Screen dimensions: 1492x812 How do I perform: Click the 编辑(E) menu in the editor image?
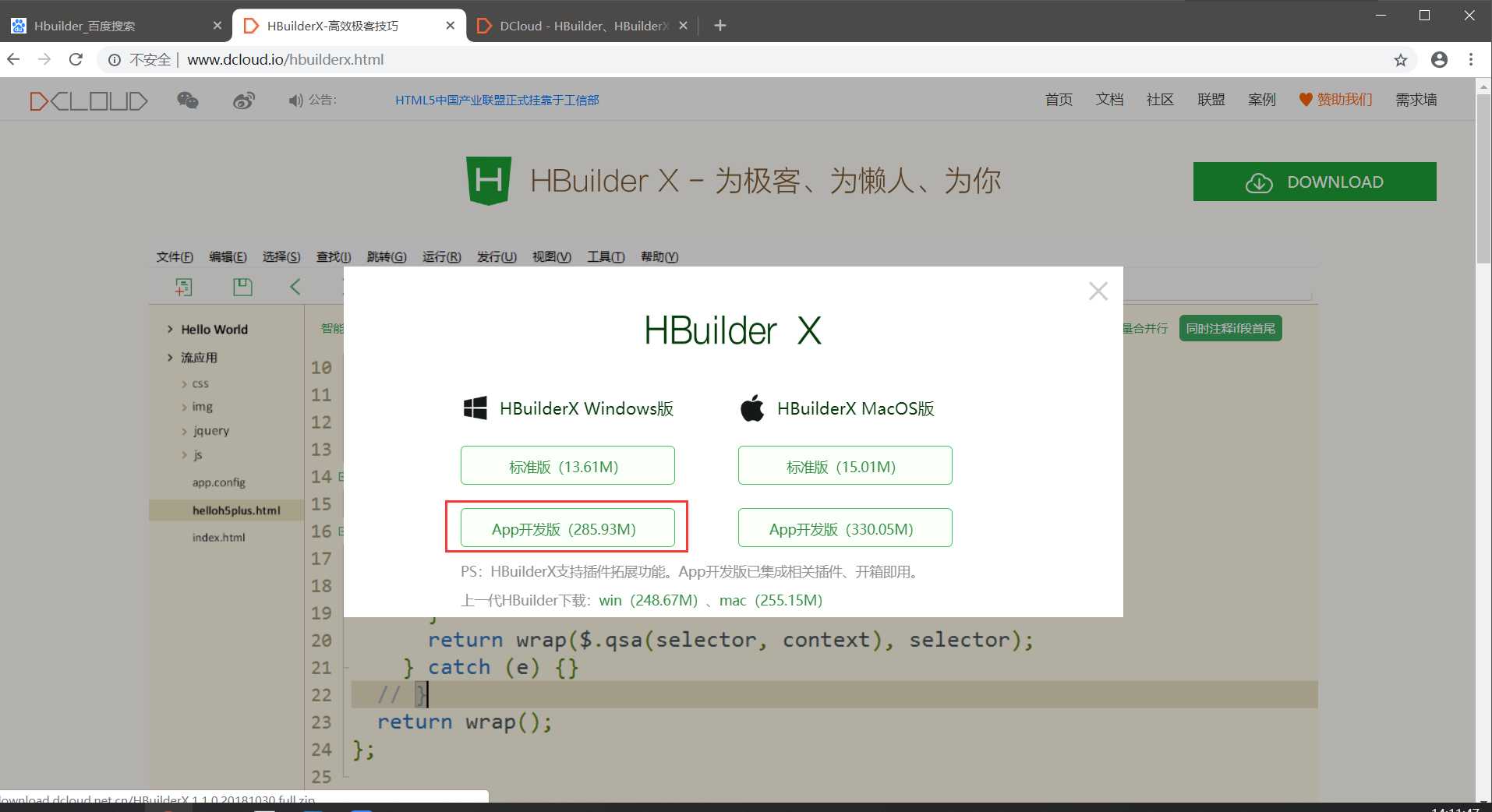228,257
